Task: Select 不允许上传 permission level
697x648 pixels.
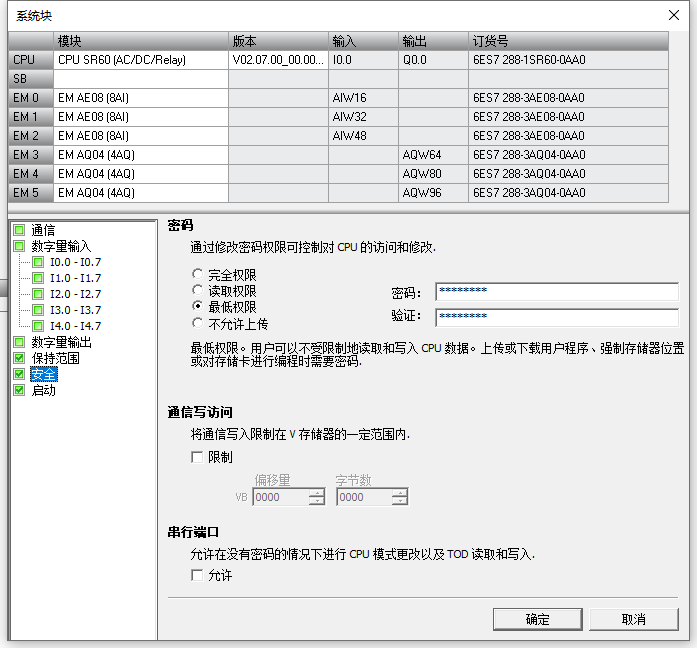Action: (x=197, y=323)
